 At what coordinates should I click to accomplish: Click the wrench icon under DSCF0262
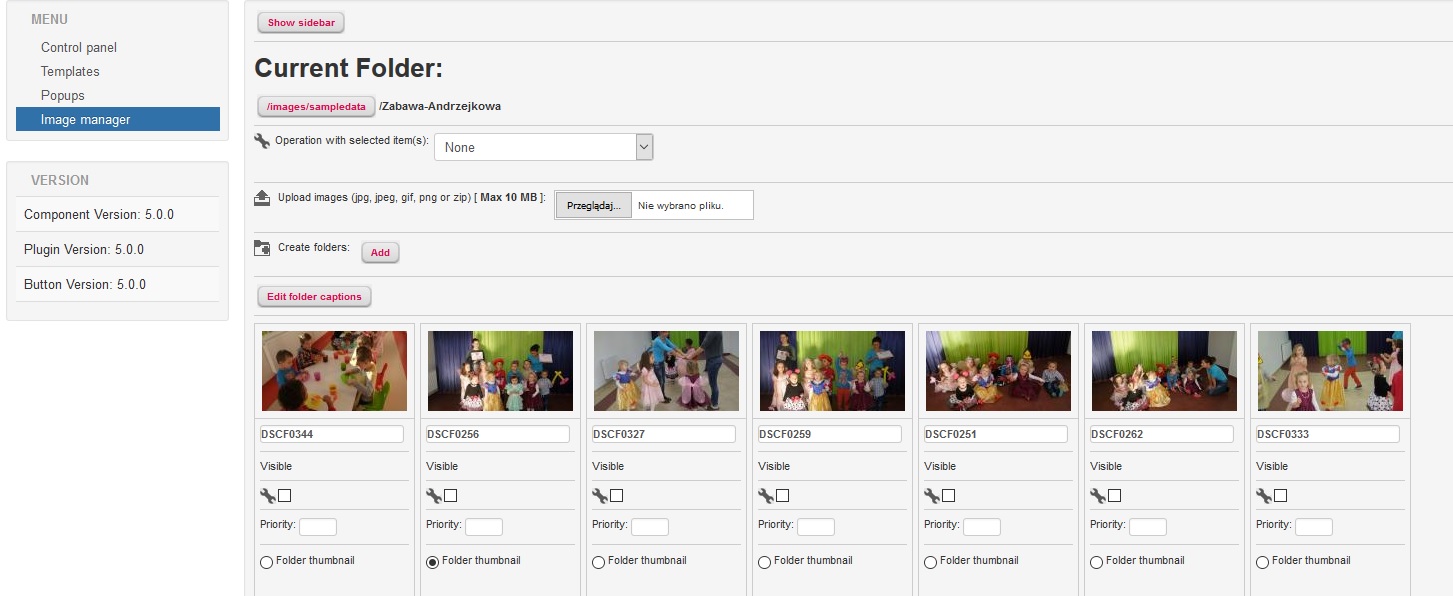coord(1098,495)
